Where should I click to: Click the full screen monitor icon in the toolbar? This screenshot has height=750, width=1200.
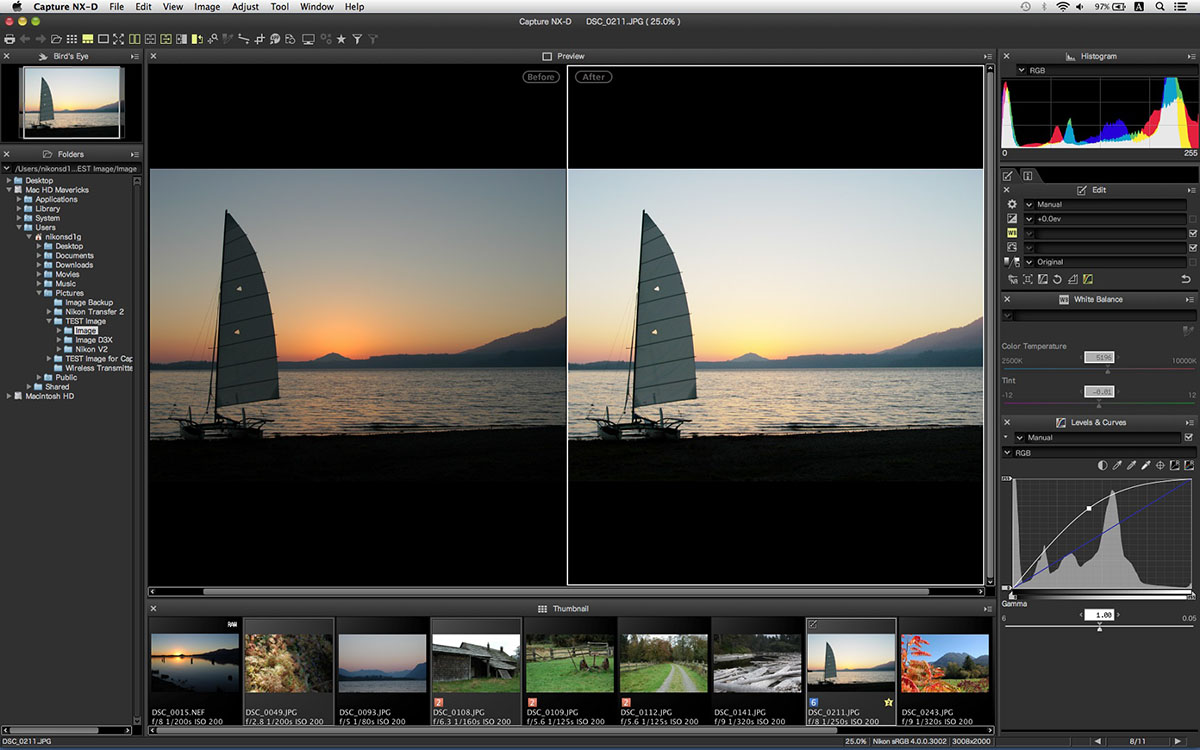310,38
